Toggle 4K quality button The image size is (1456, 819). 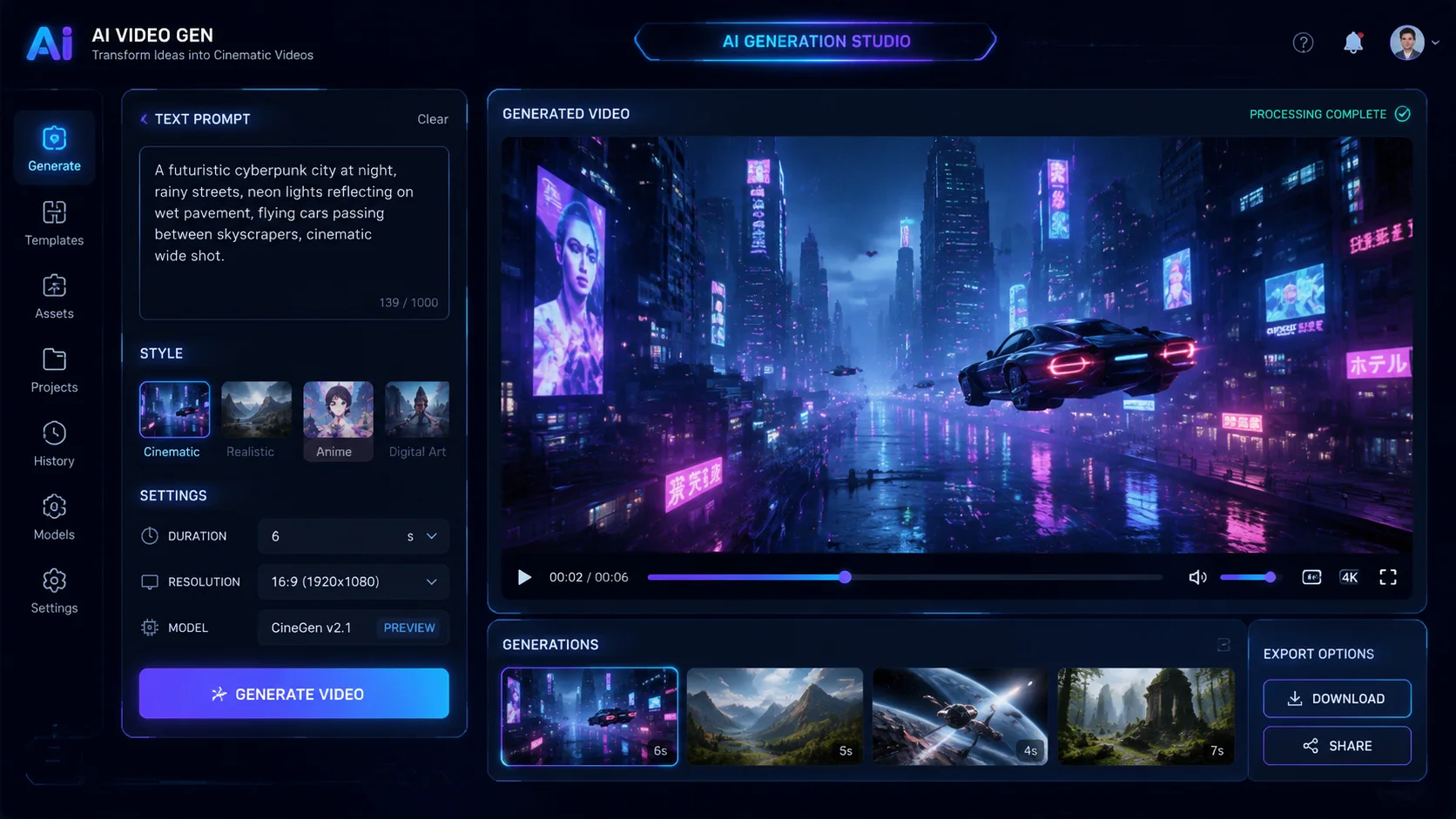coord(1349,577)
